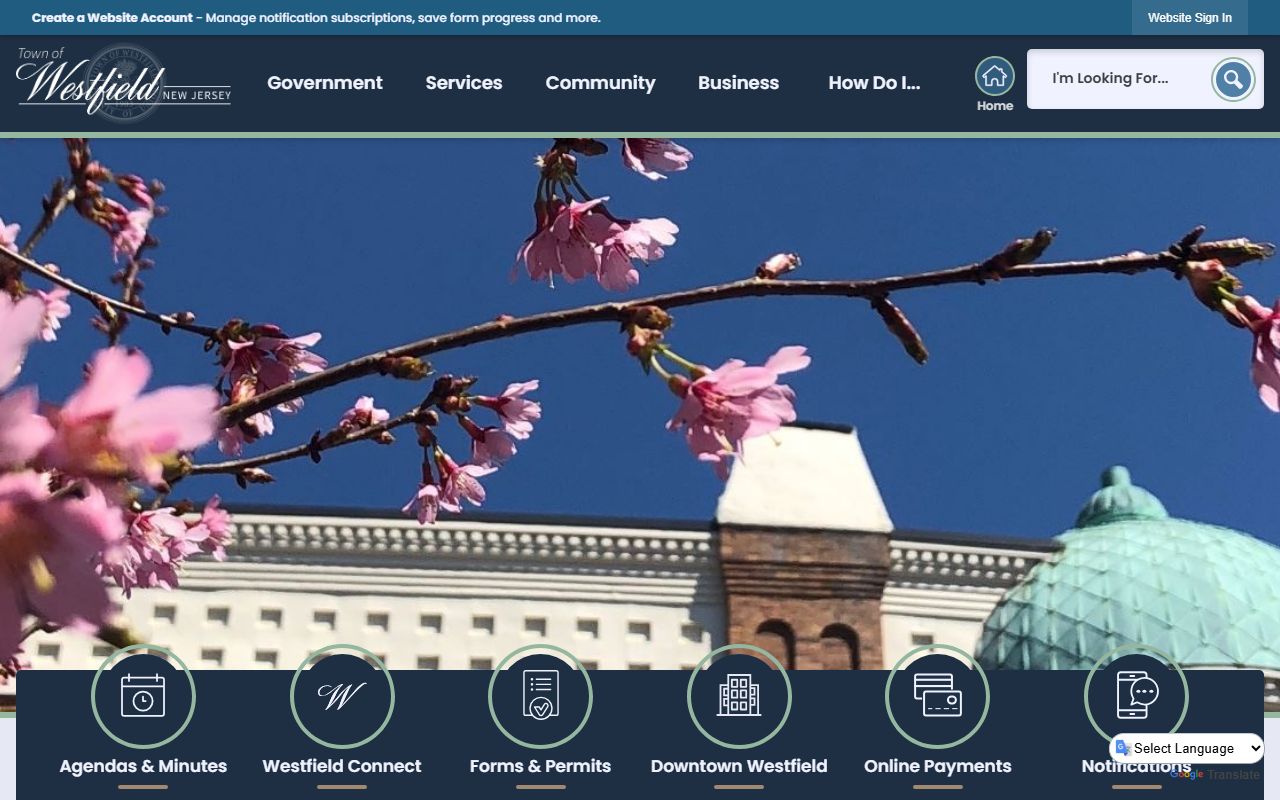Click the magnifying glass search button
The height and width of the screenshot is (800, 1280).
click(x=1233, y=79)
